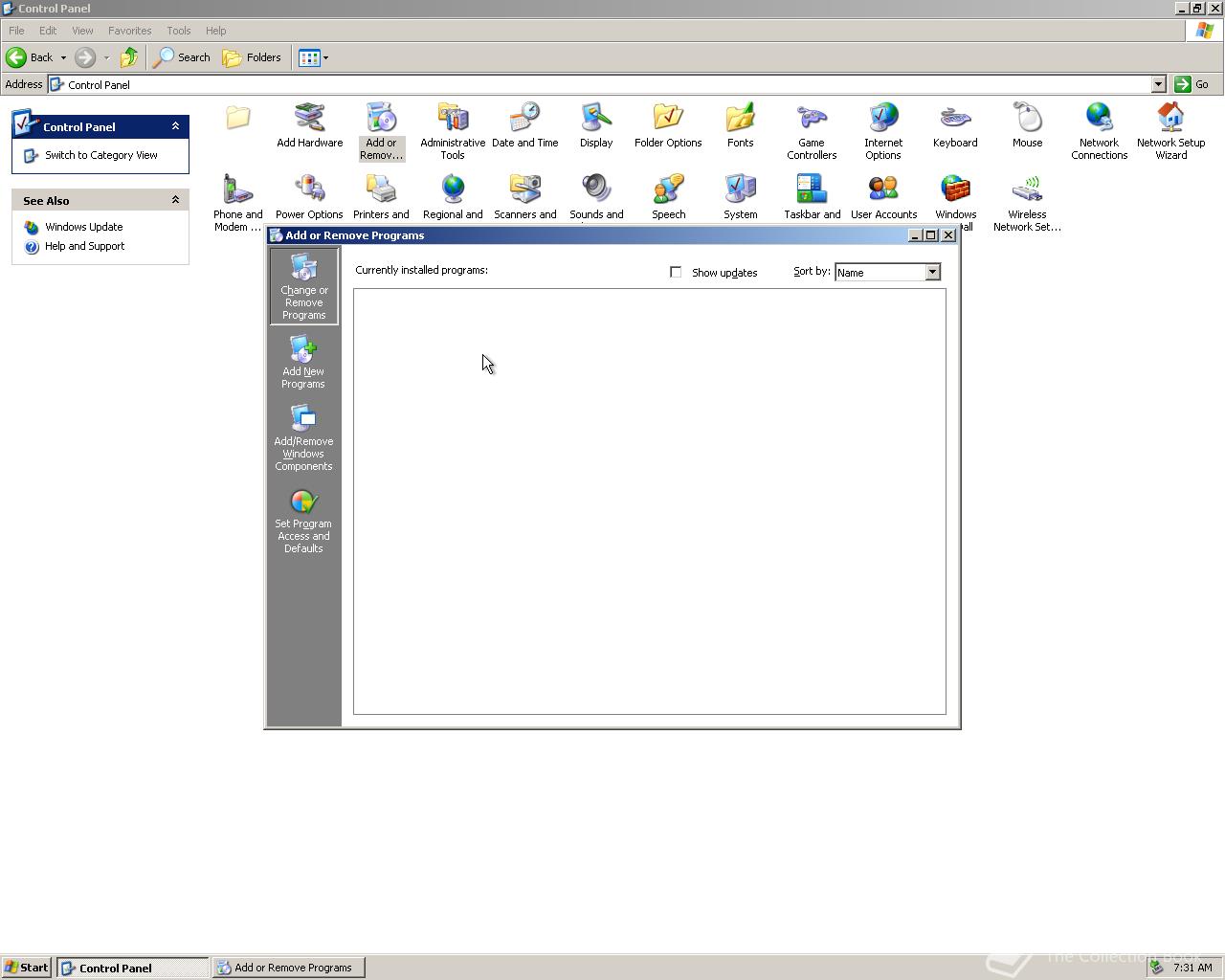This screenshot has width=1225, height=980.
Task: Open the View menu
Action: (x=82, y=31)
